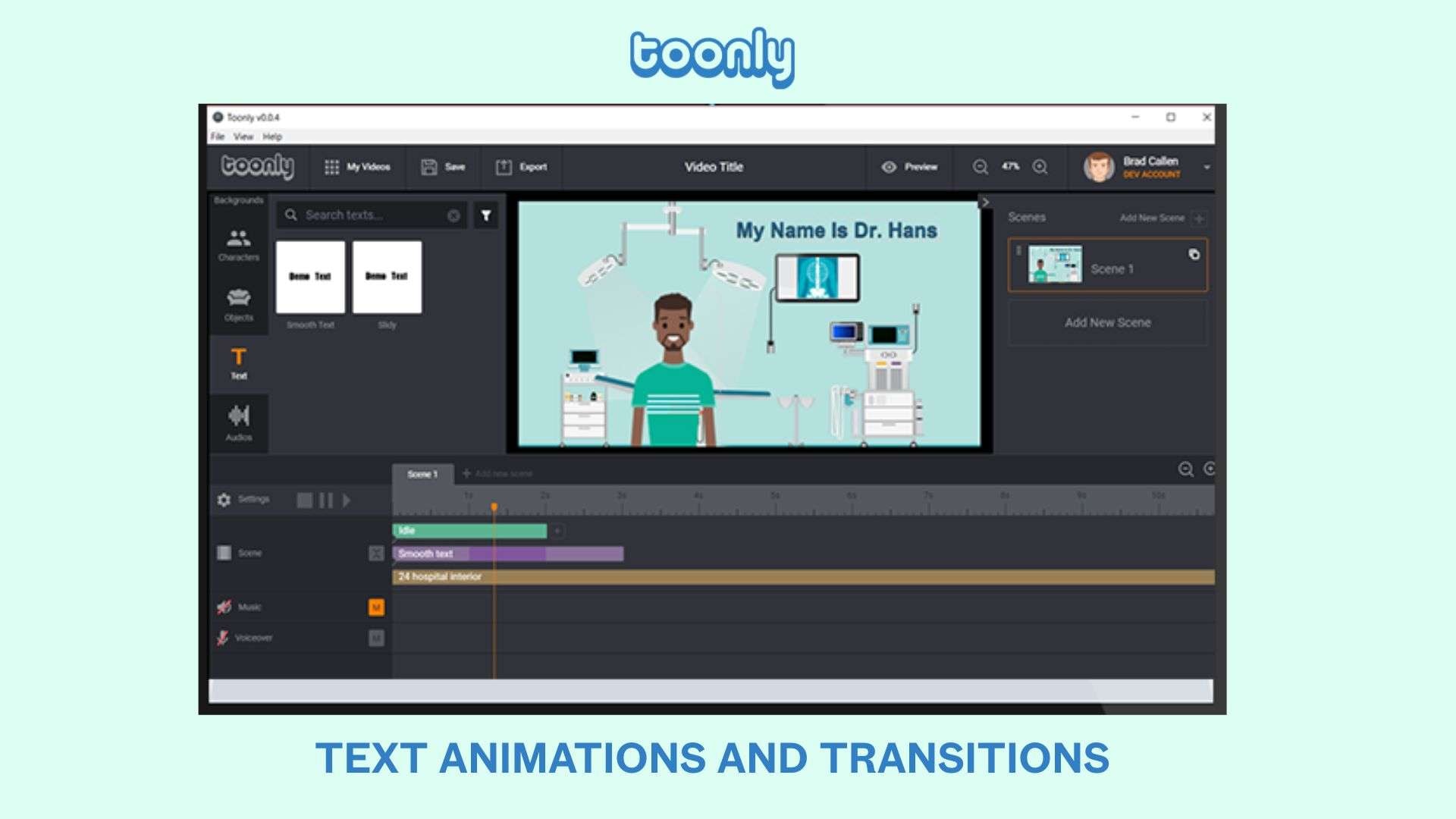Add animation after the Idle clip
The height and width of the screenshot is (819, 1456).
click(557, 531)
